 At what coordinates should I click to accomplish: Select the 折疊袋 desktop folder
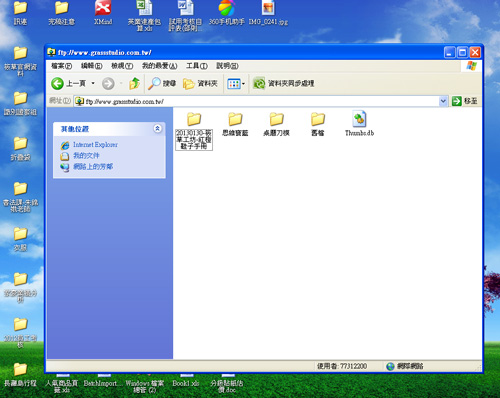[20, 149]
